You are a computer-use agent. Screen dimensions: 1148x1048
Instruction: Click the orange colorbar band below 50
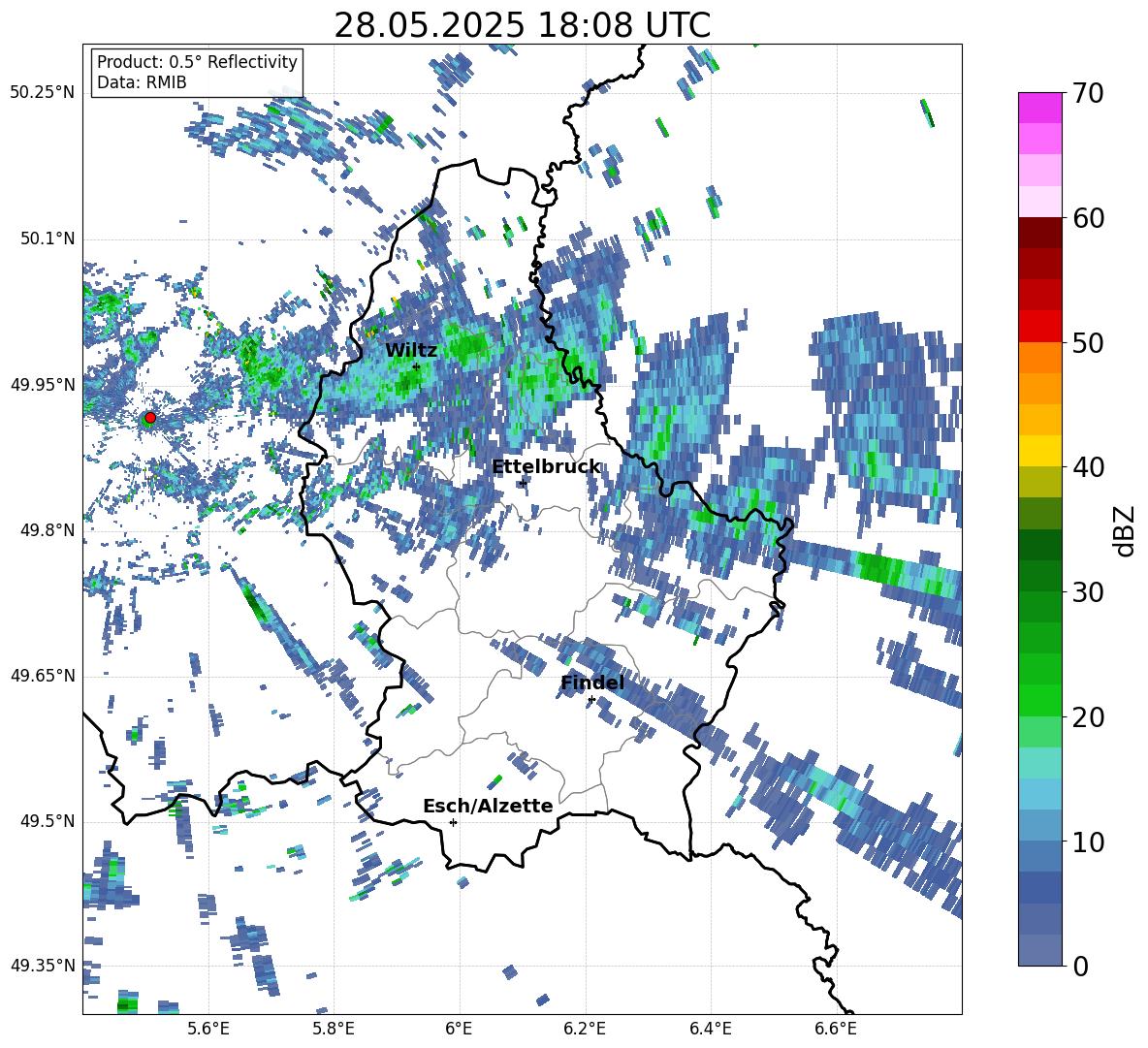(x=1039, y=357)
